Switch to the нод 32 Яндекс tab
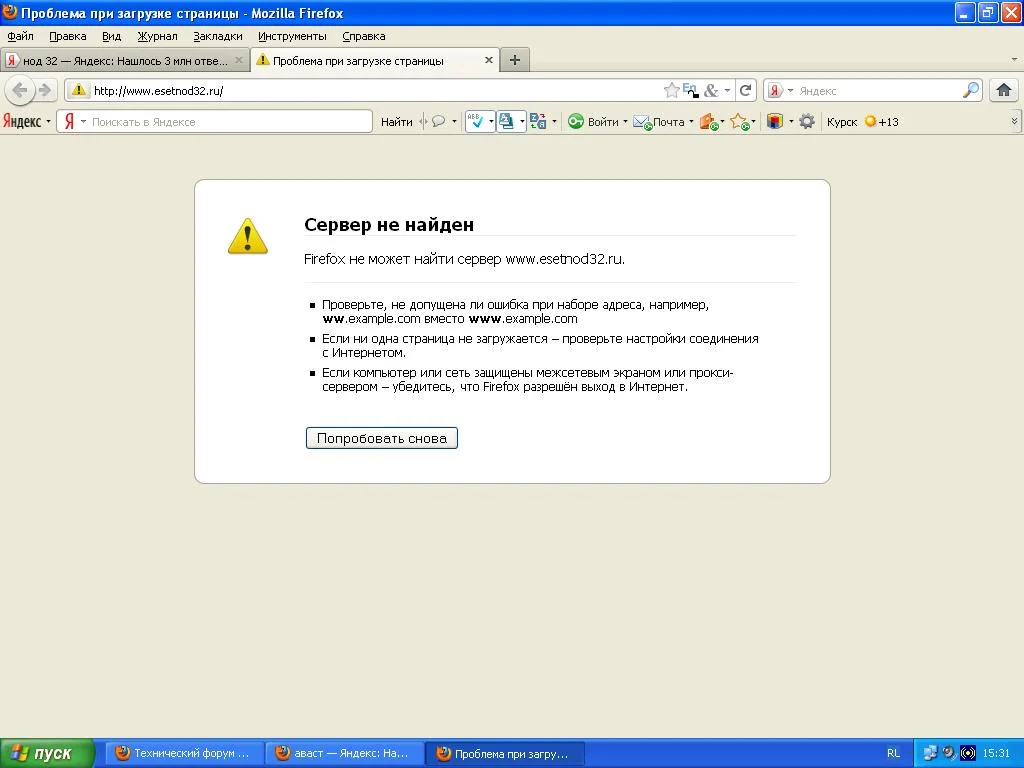The image size is (1024, 768). point(125,61)
